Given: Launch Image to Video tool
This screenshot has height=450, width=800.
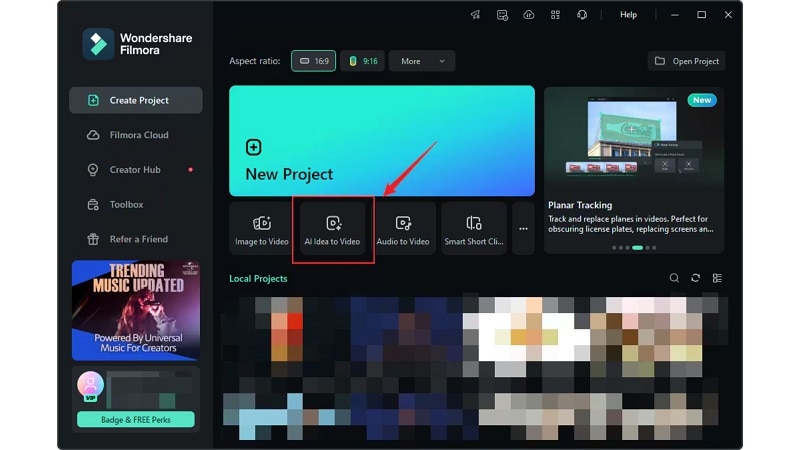Looking at the screenshot, I should (x=262, y=229).
